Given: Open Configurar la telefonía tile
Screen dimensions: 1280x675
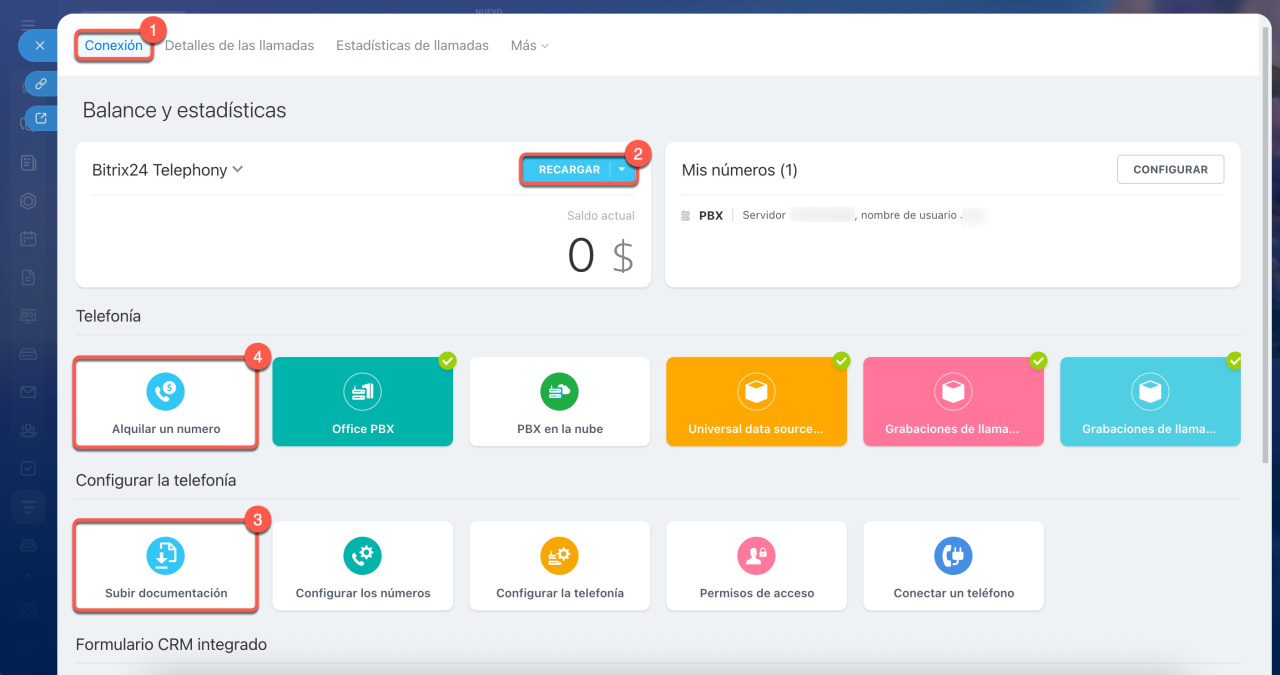Looking at the screenshot, I should pos(559,566).
